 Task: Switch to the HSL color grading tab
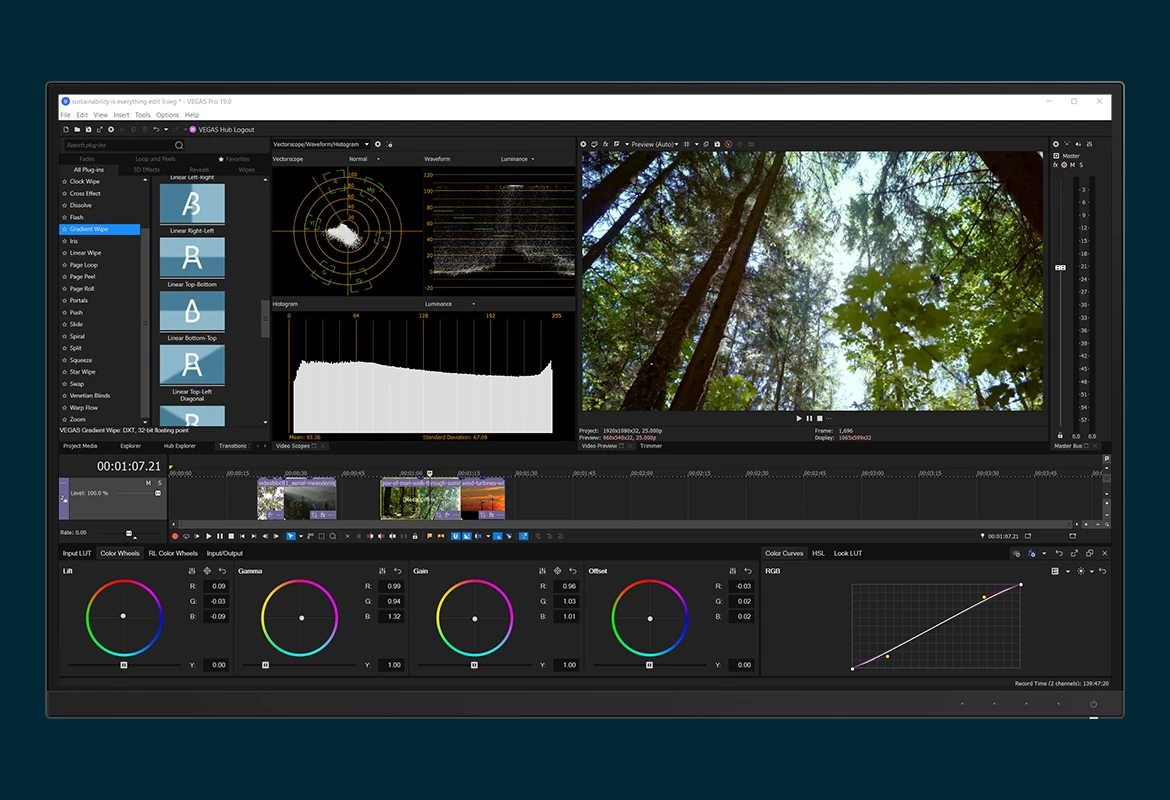click(818, 553)
